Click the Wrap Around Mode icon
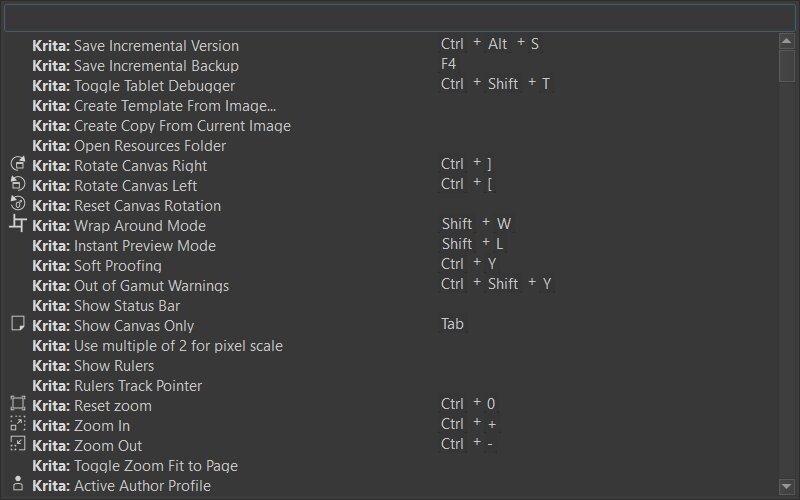Image resolution: width=800 pixels, height=500 pixels. 17,224
